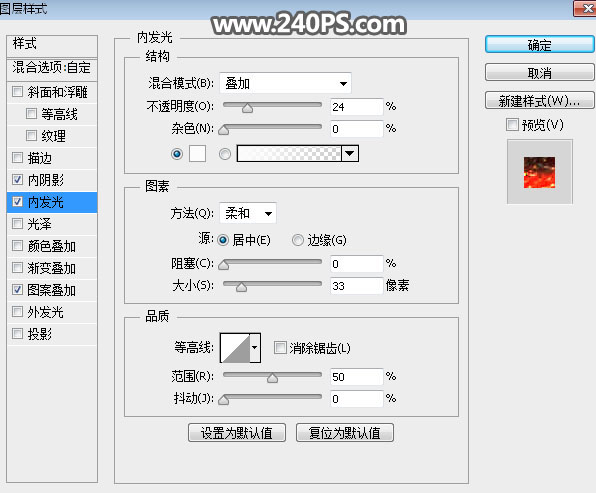Open 等高线 contour picker arrow

(255, 347)
